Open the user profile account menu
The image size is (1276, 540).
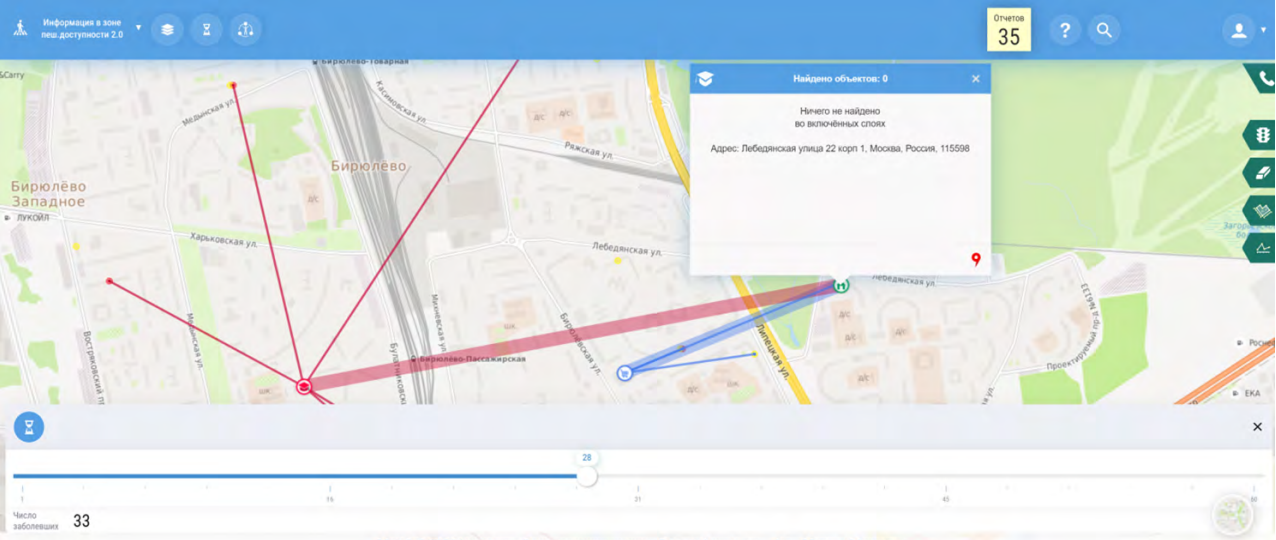coord(1240,31)
